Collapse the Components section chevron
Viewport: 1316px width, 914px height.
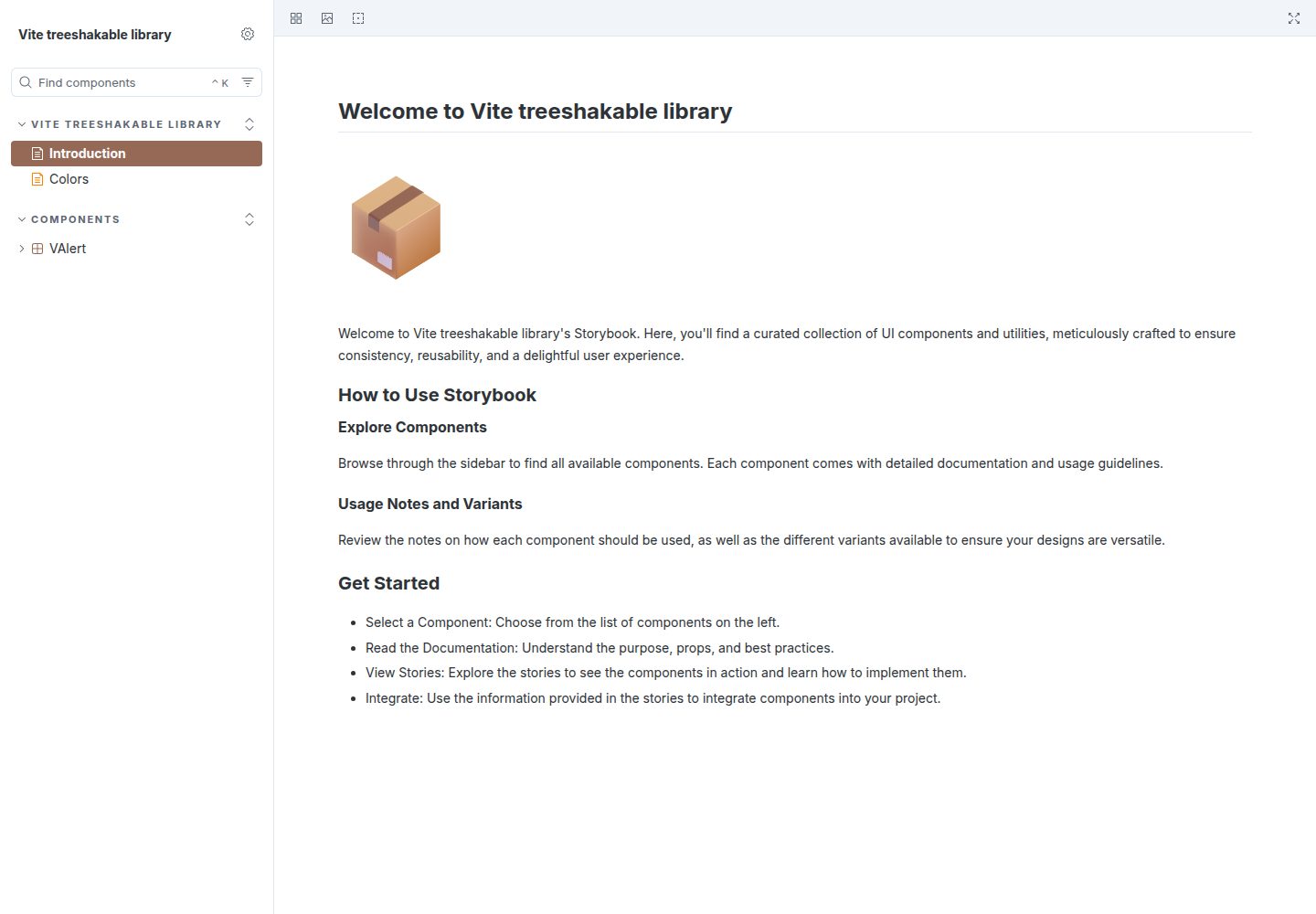tap(22, 219)
